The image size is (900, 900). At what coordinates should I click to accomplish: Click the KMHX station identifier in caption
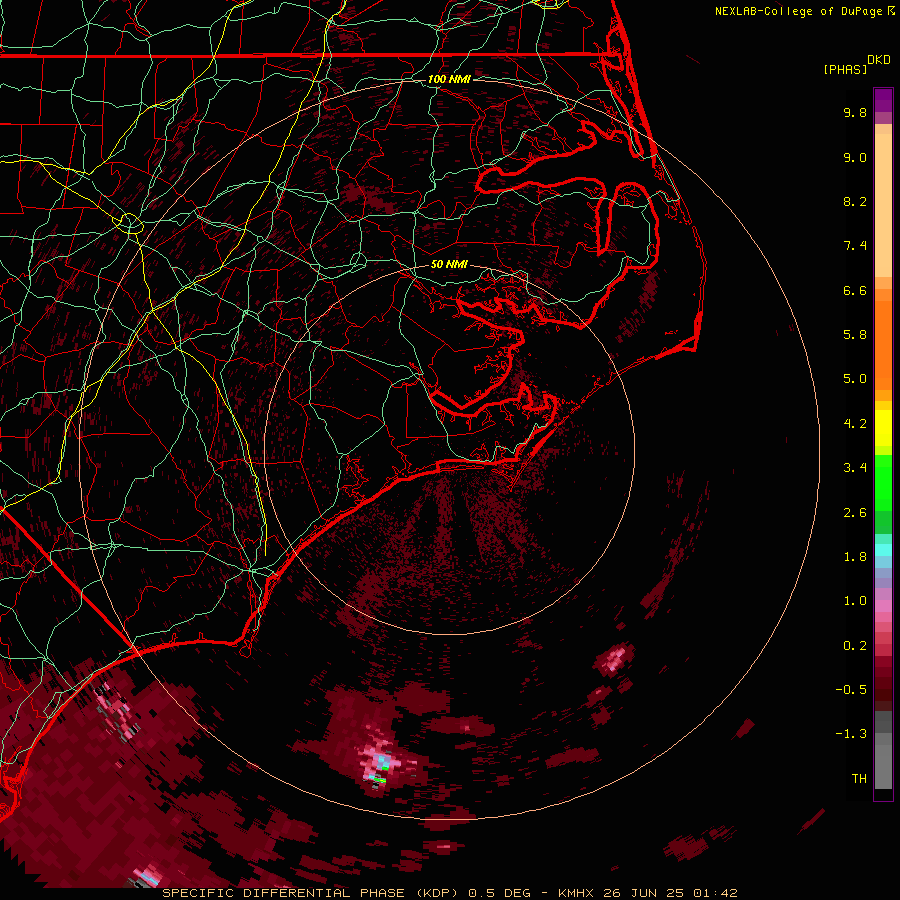click(576, 893)
